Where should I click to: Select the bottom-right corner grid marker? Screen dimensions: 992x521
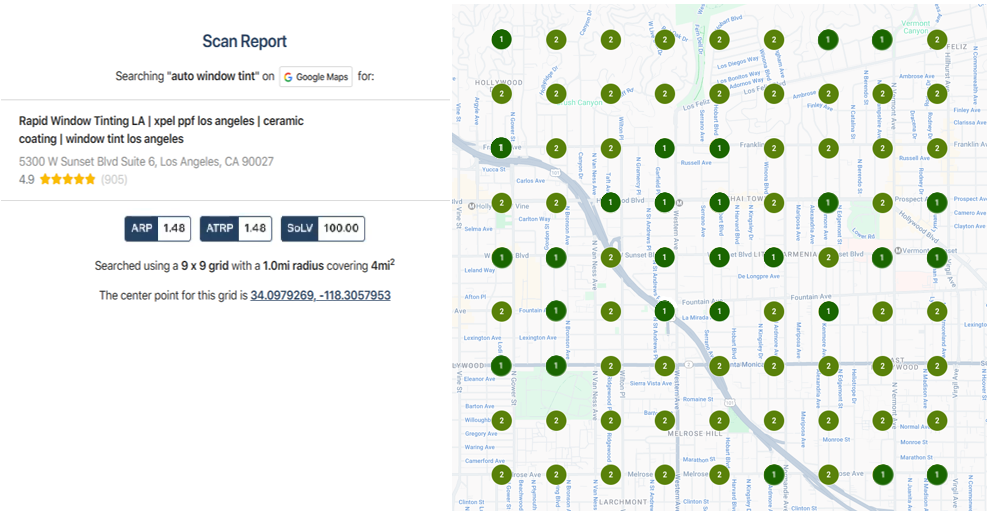[x=936, y=474]
